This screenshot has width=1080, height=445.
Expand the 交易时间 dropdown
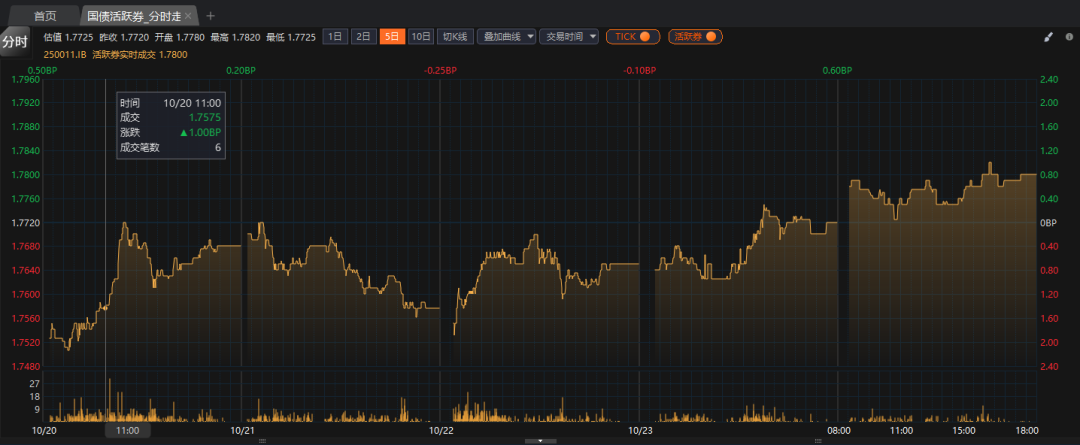click(x=568, y=37)
